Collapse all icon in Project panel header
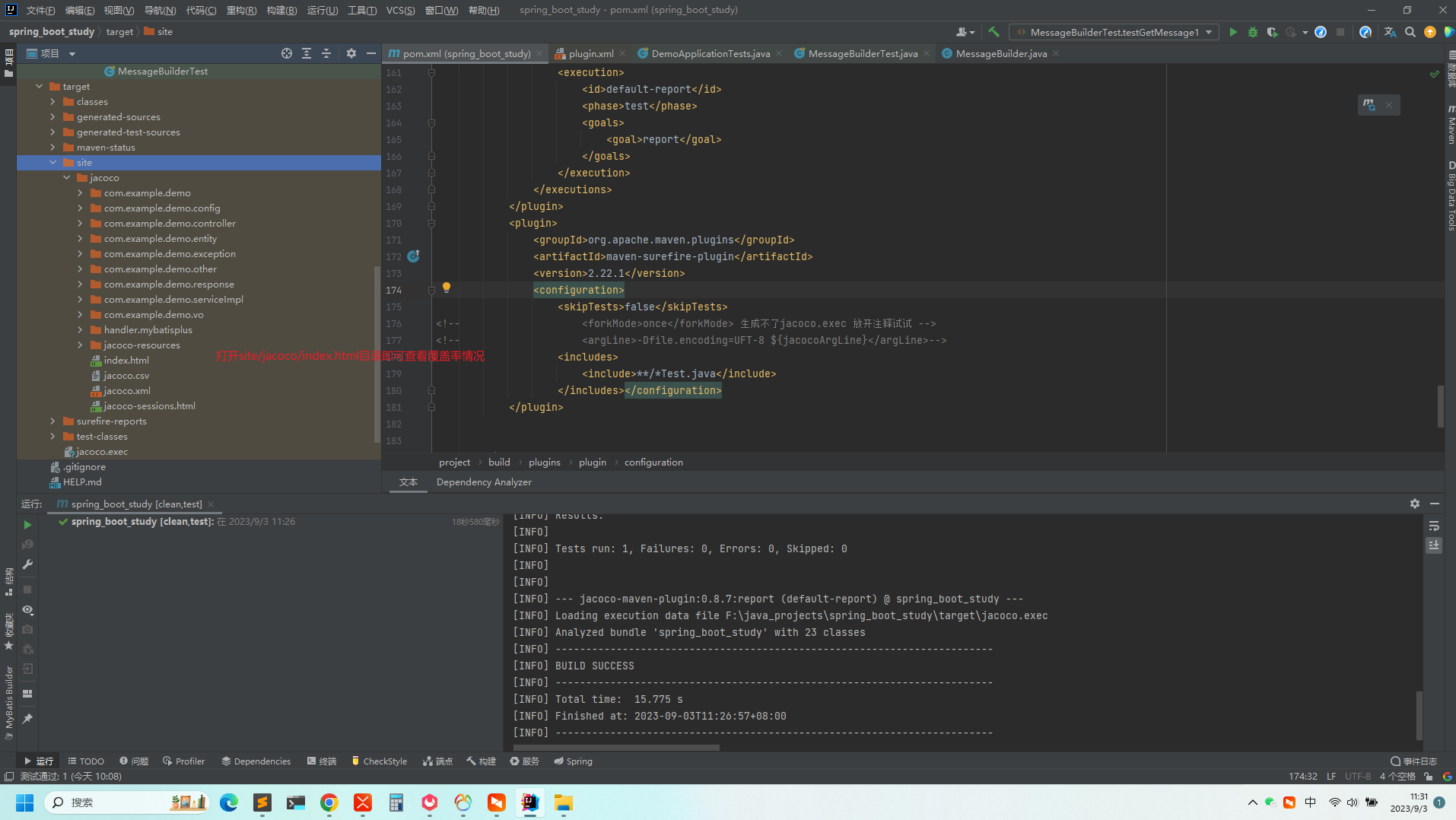Screen dimensions: 1456x820 point(326,53)
